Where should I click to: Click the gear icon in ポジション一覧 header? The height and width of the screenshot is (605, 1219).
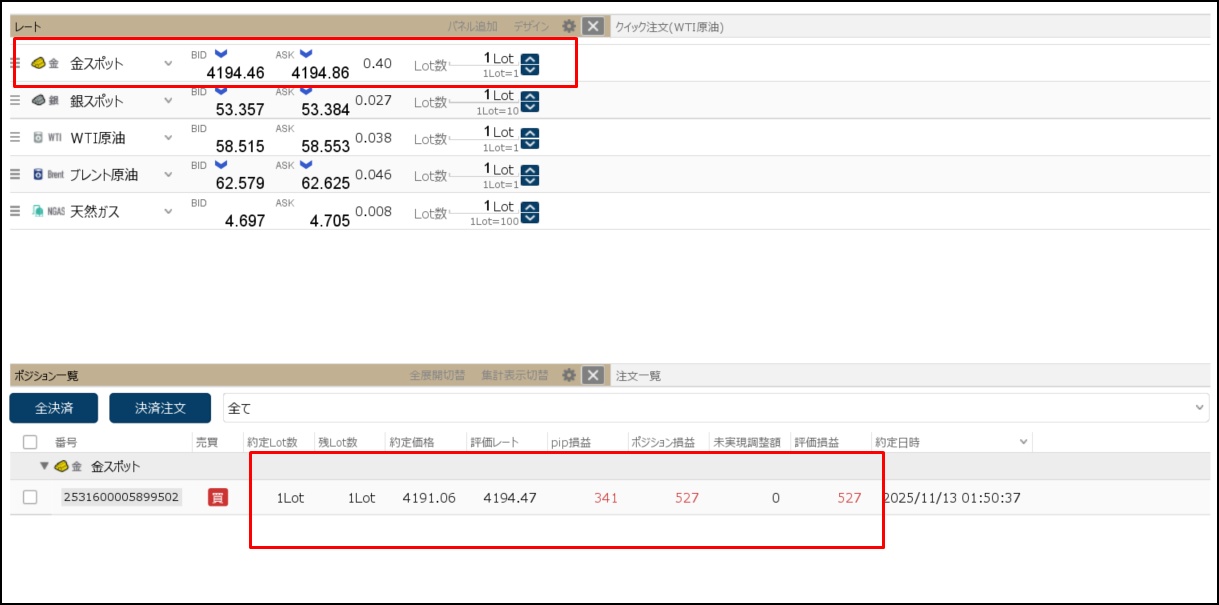pyautogui.click(x=569, y=375)
